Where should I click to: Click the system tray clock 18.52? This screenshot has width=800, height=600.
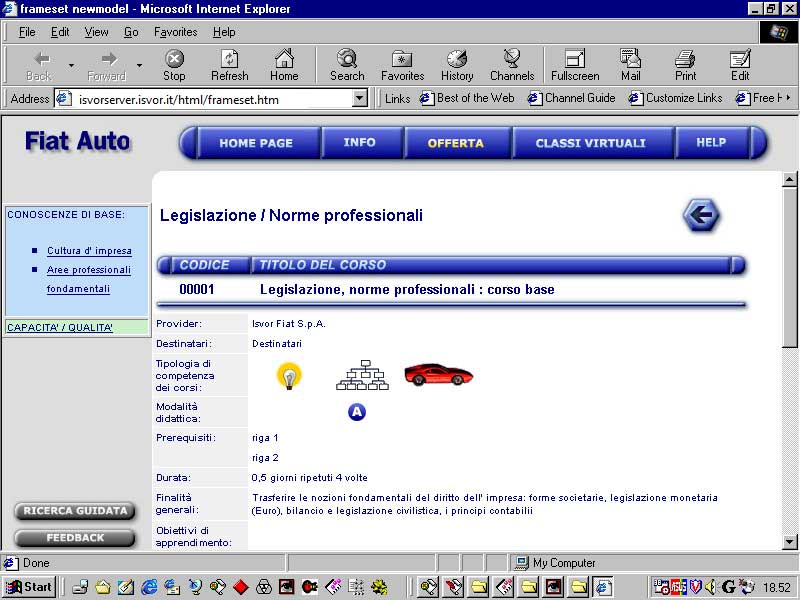tap(776, 588)
